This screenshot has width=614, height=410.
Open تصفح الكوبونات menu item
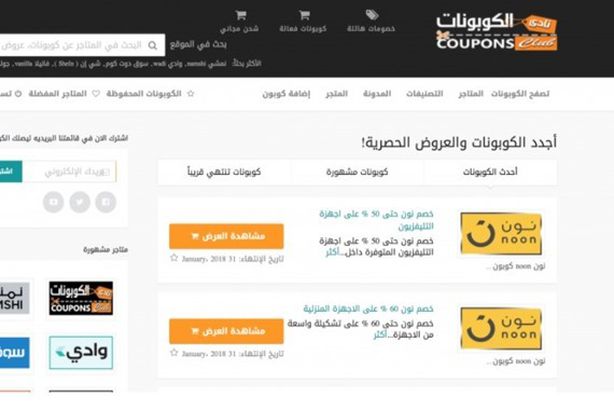coord(520,94)
